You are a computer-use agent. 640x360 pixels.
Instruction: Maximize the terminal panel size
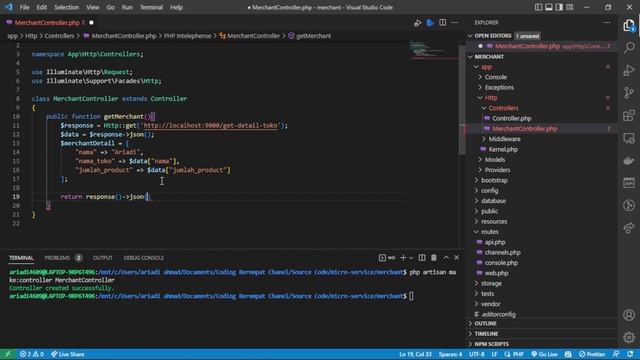click(x=446, y=258)
